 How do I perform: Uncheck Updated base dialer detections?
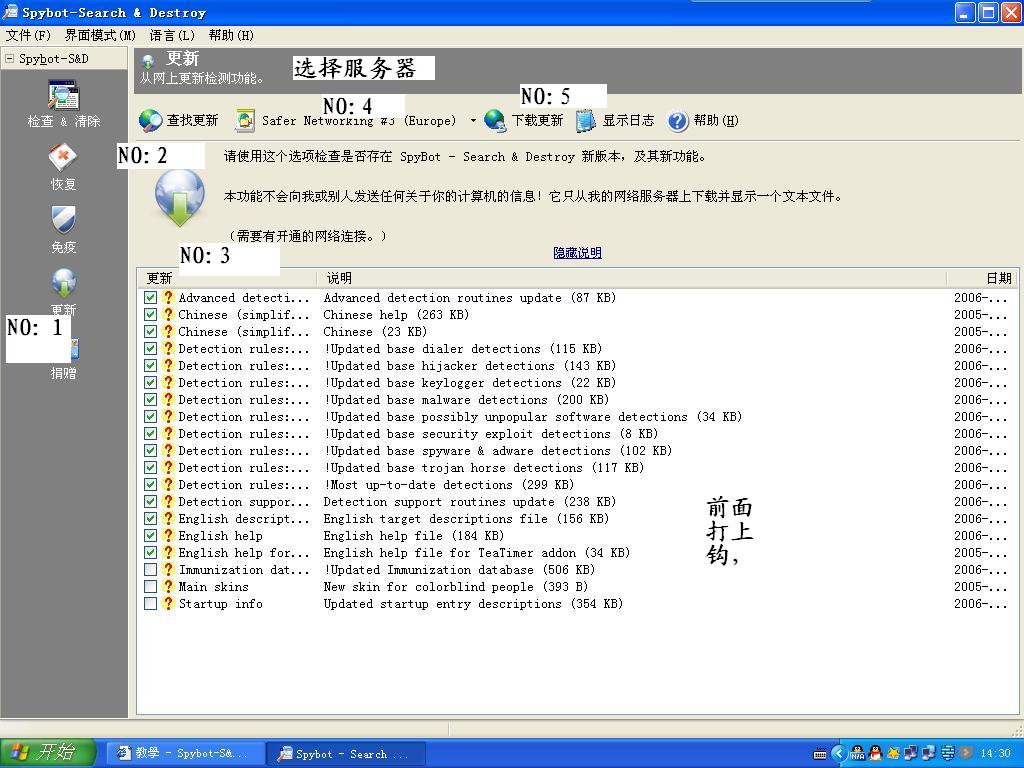[x=150, y=348]
